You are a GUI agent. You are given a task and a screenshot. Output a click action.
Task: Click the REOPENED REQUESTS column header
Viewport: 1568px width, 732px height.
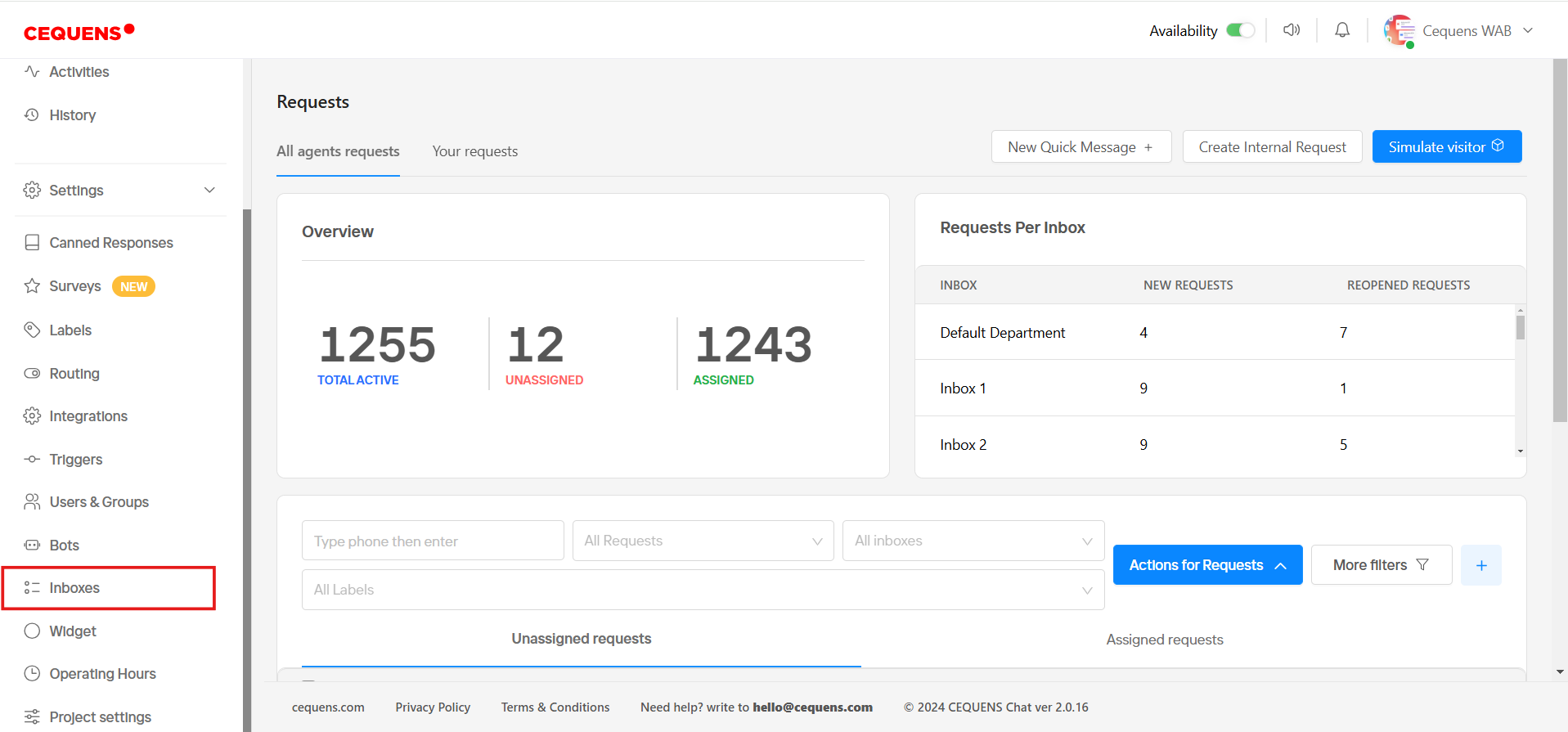coord(1408,285)
